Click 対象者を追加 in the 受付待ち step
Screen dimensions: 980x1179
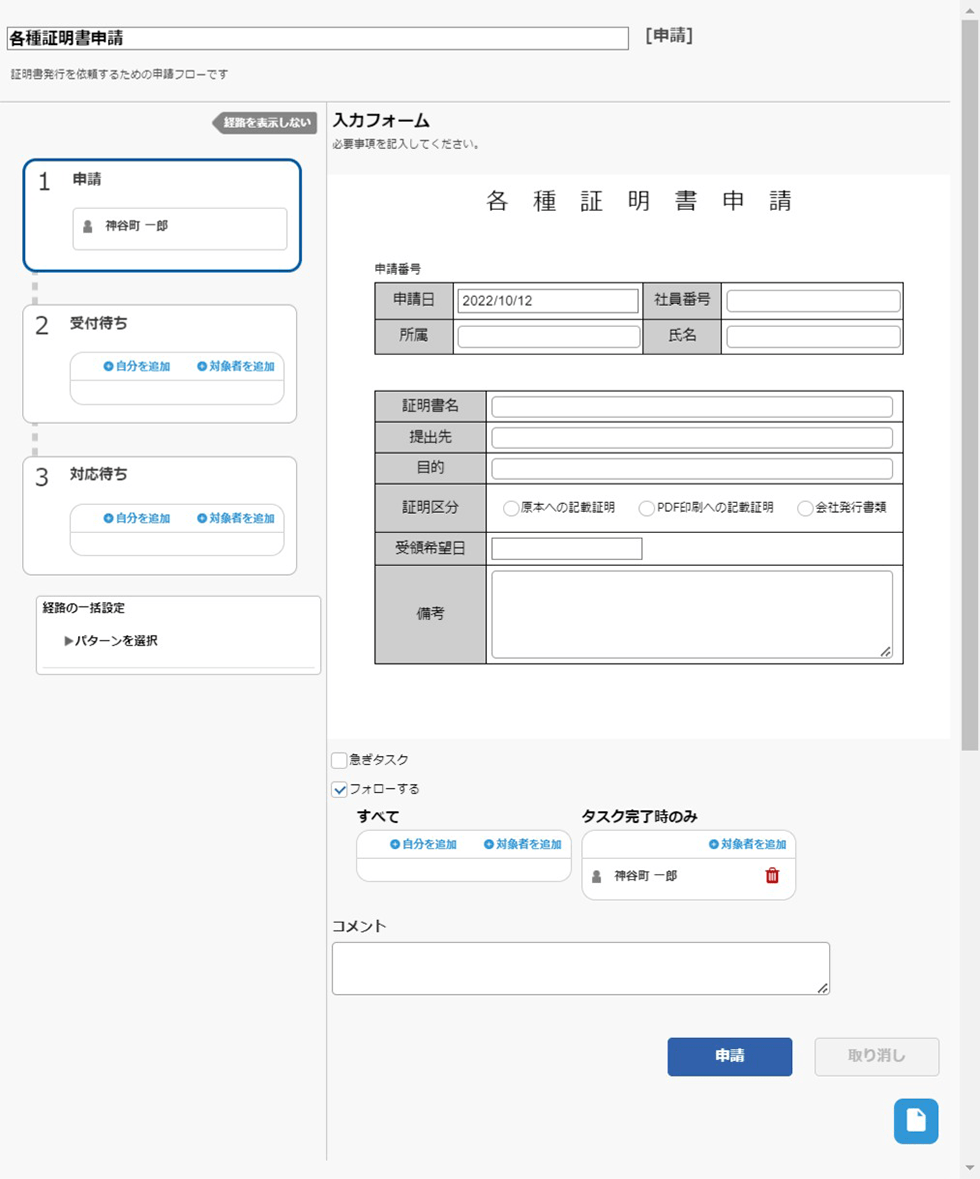click(x=236, y=367)
